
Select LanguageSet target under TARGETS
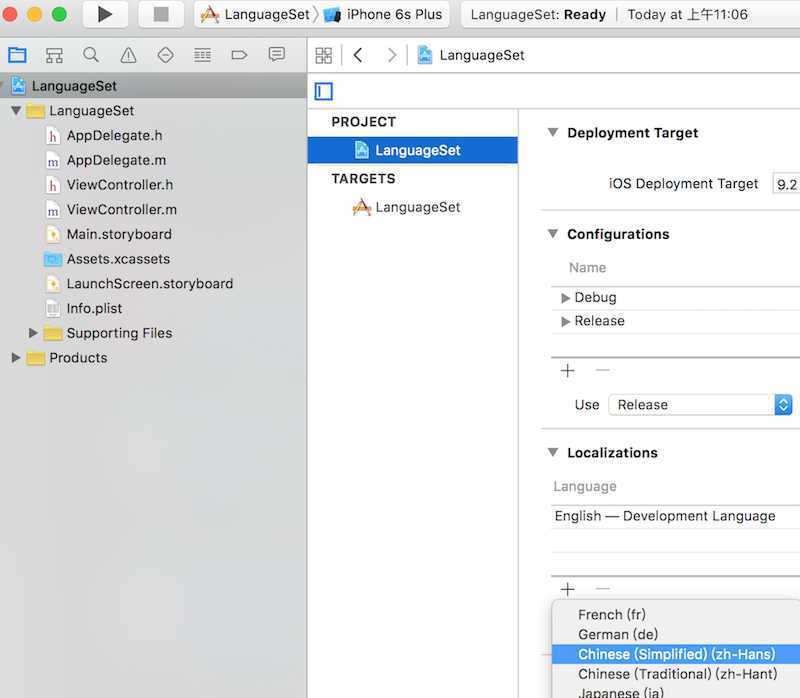pyautogui.click(x=412, y=207)
